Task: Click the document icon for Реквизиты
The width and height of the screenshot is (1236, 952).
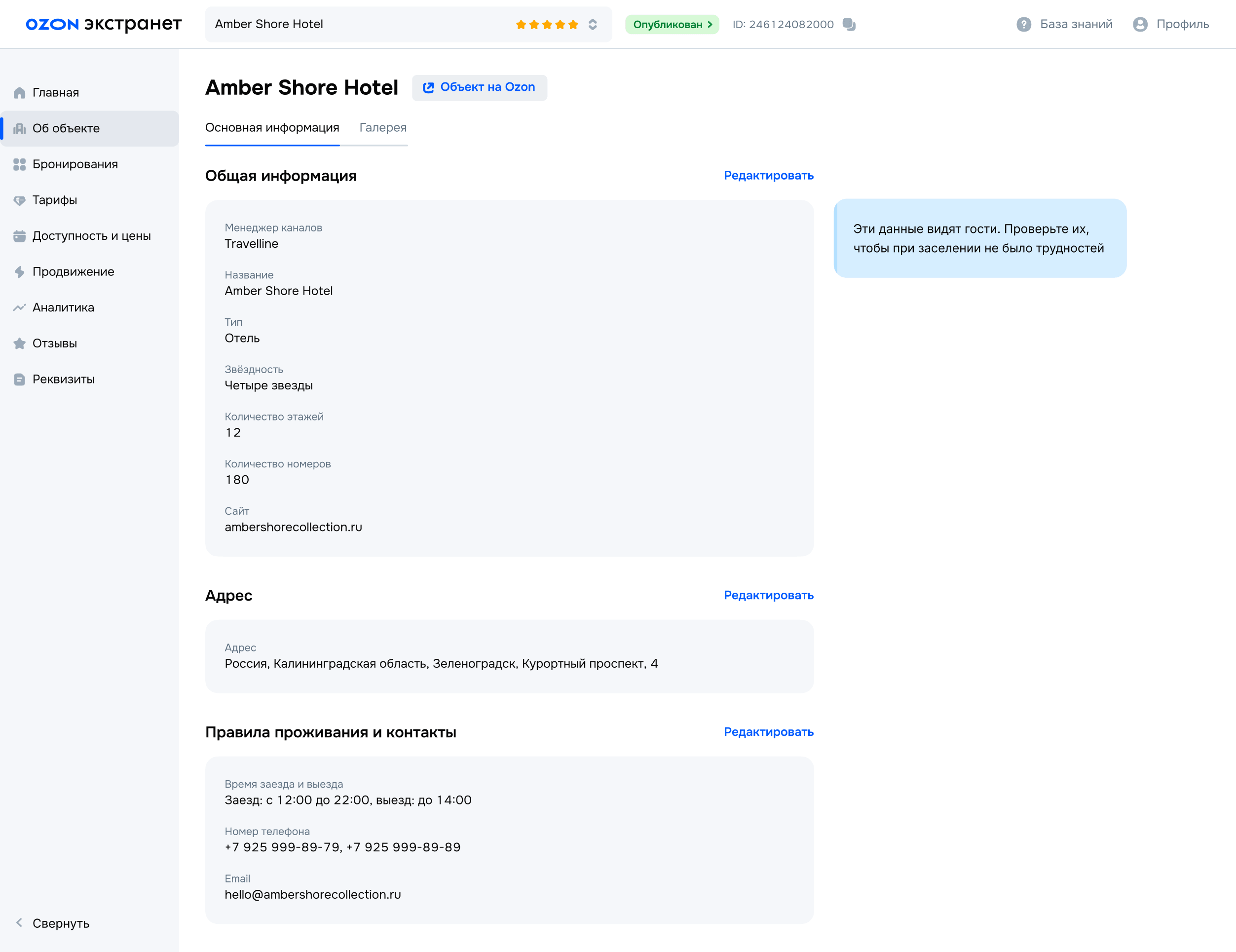Action: (19, 380)
